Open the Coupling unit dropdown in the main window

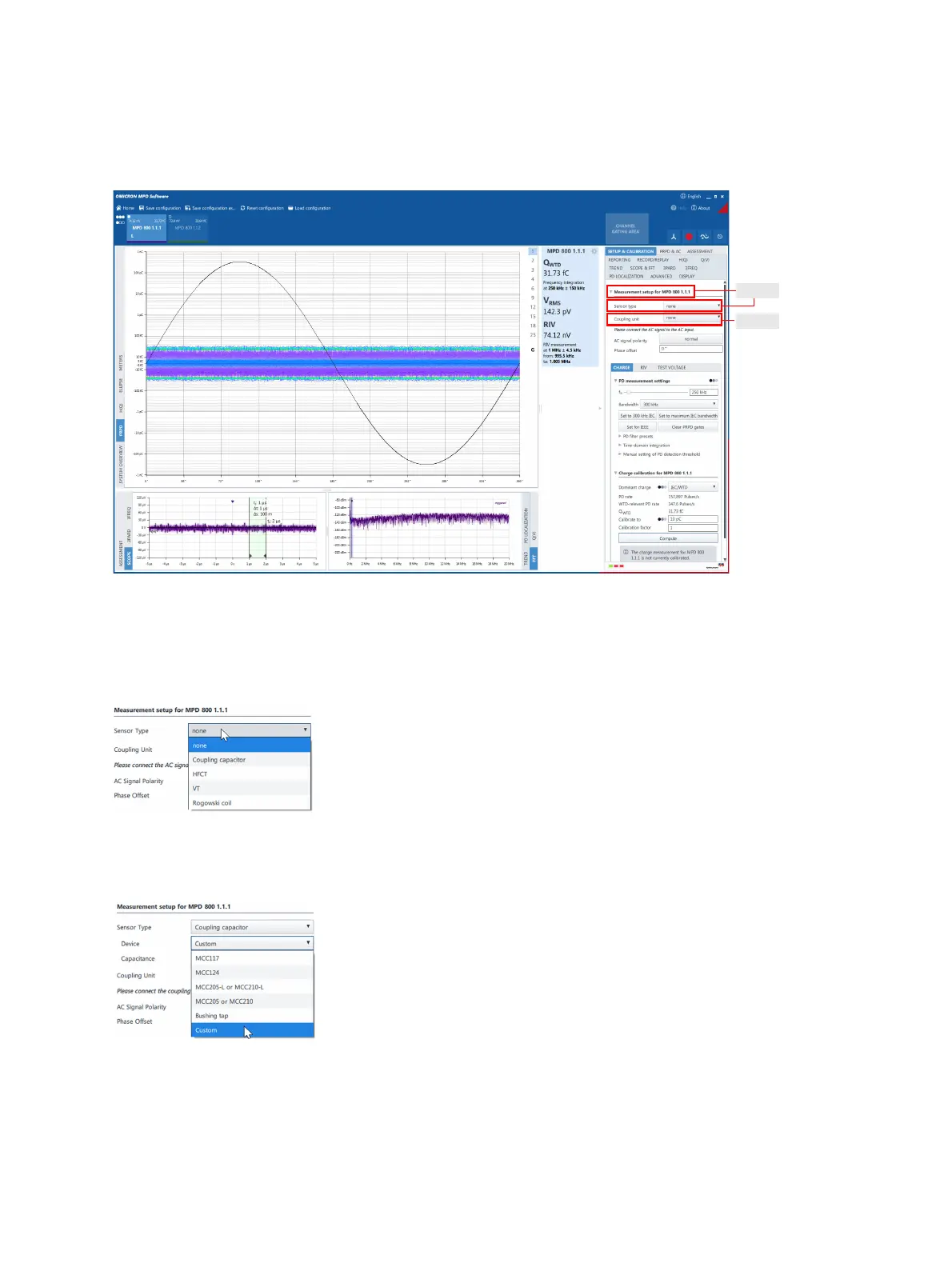(692, 318)
